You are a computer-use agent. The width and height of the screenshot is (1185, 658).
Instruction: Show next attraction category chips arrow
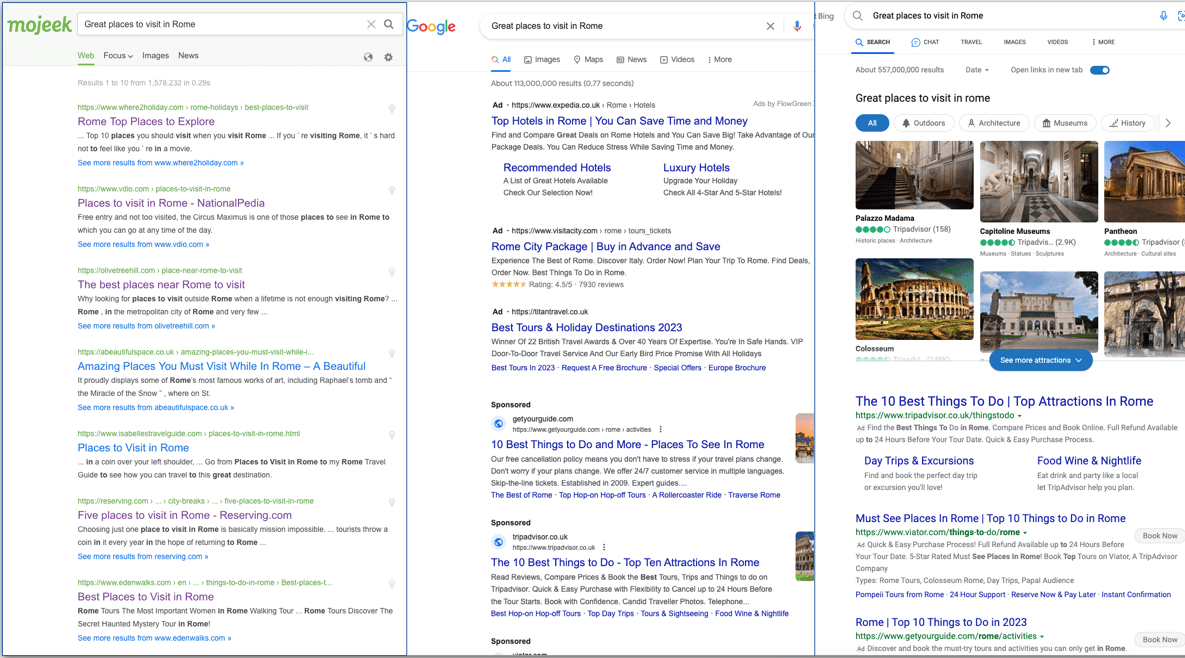click(1168, 123)
